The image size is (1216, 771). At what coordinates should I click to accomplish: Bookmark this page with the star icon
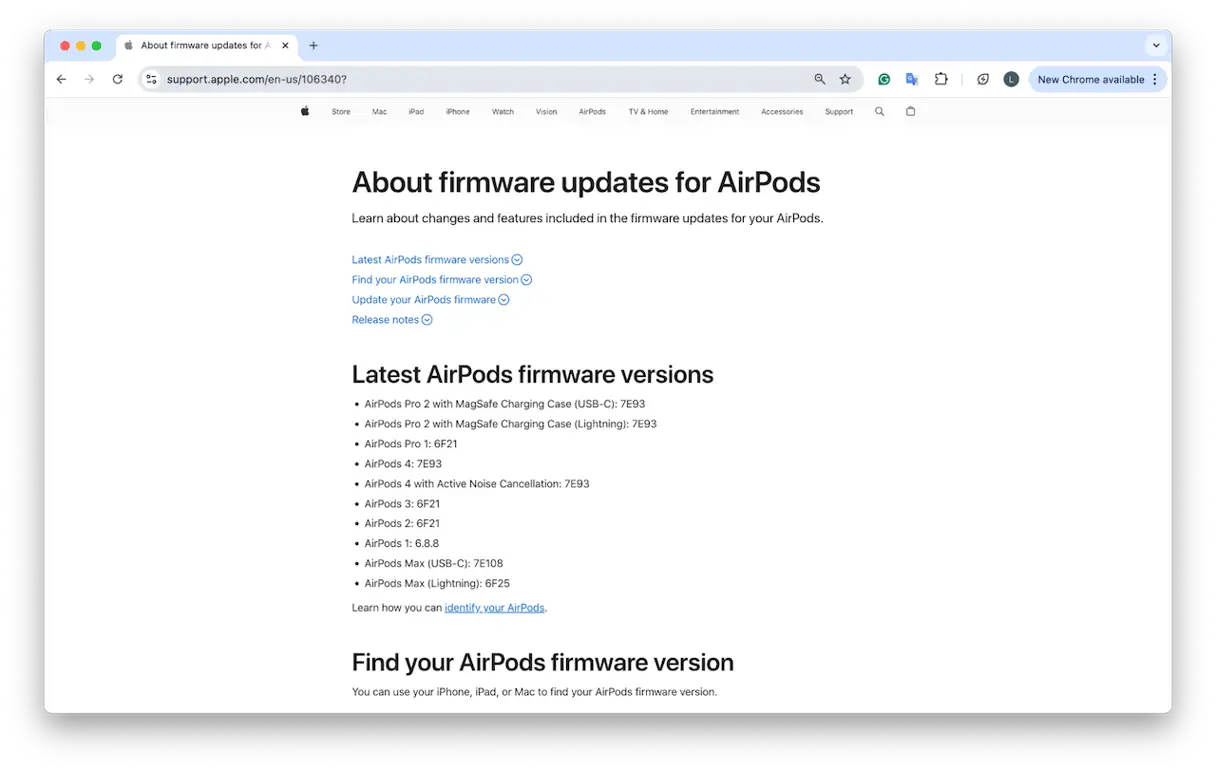click(x=845, y=79)
